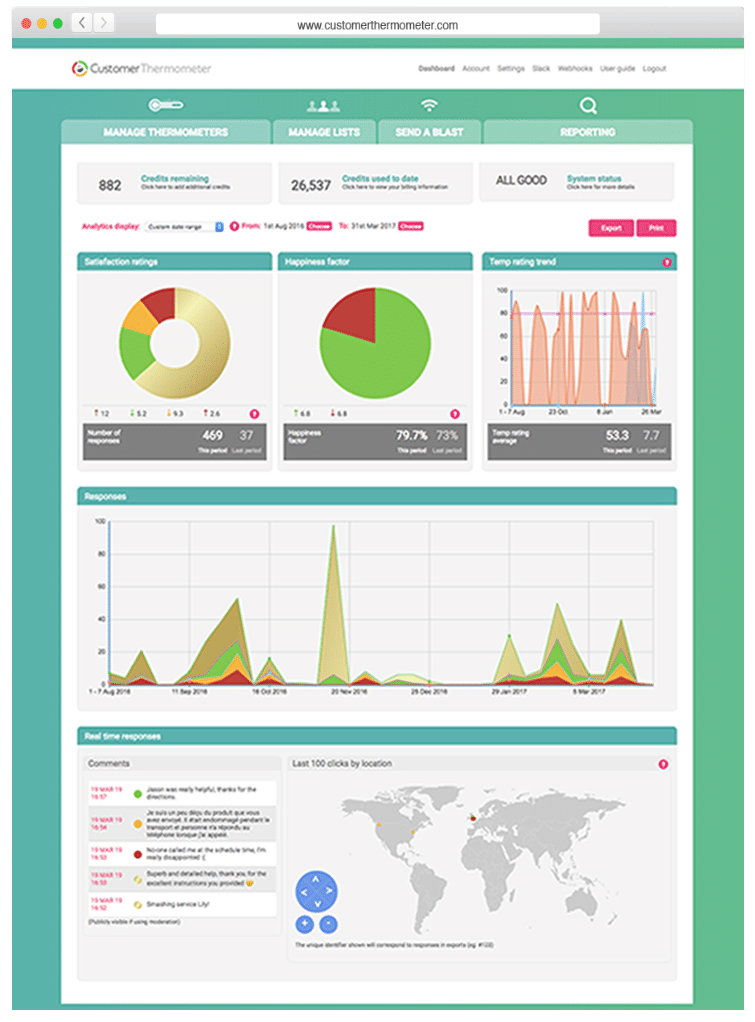Click the pink info icon in Temp rating trend header
This screenshot has width=755, height=1022.
point(666,262)
